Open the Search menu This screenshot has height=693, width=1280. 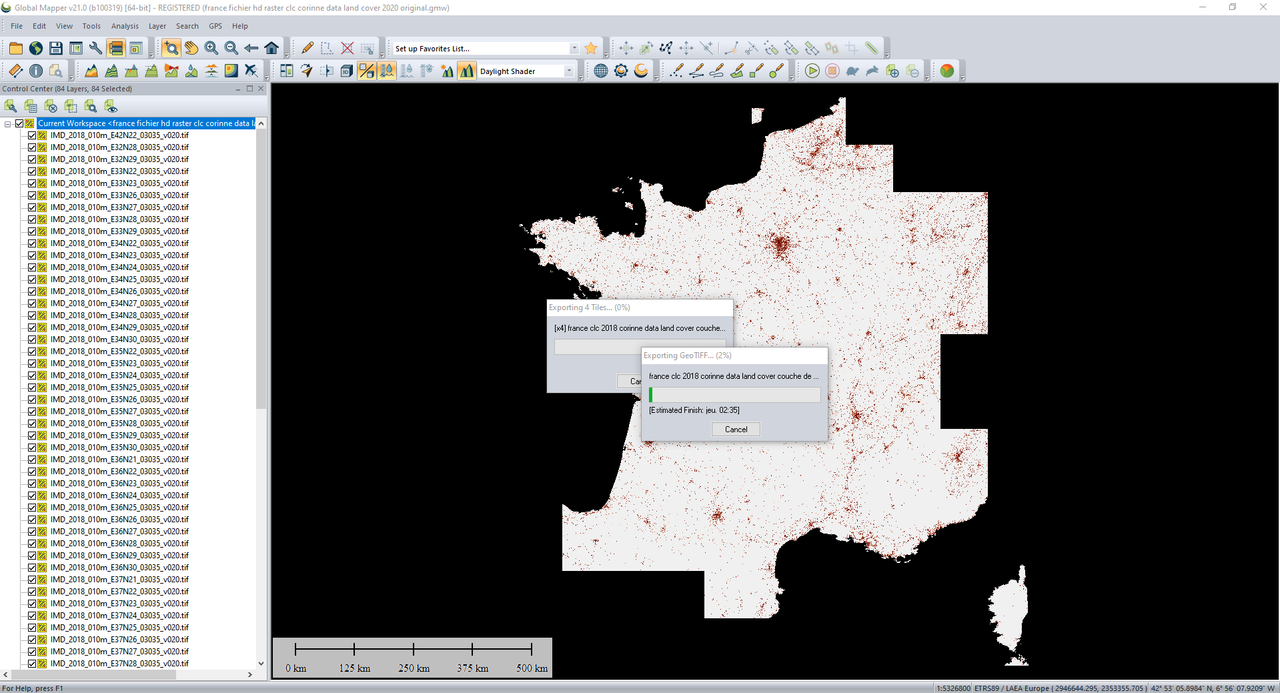(187, 26)
